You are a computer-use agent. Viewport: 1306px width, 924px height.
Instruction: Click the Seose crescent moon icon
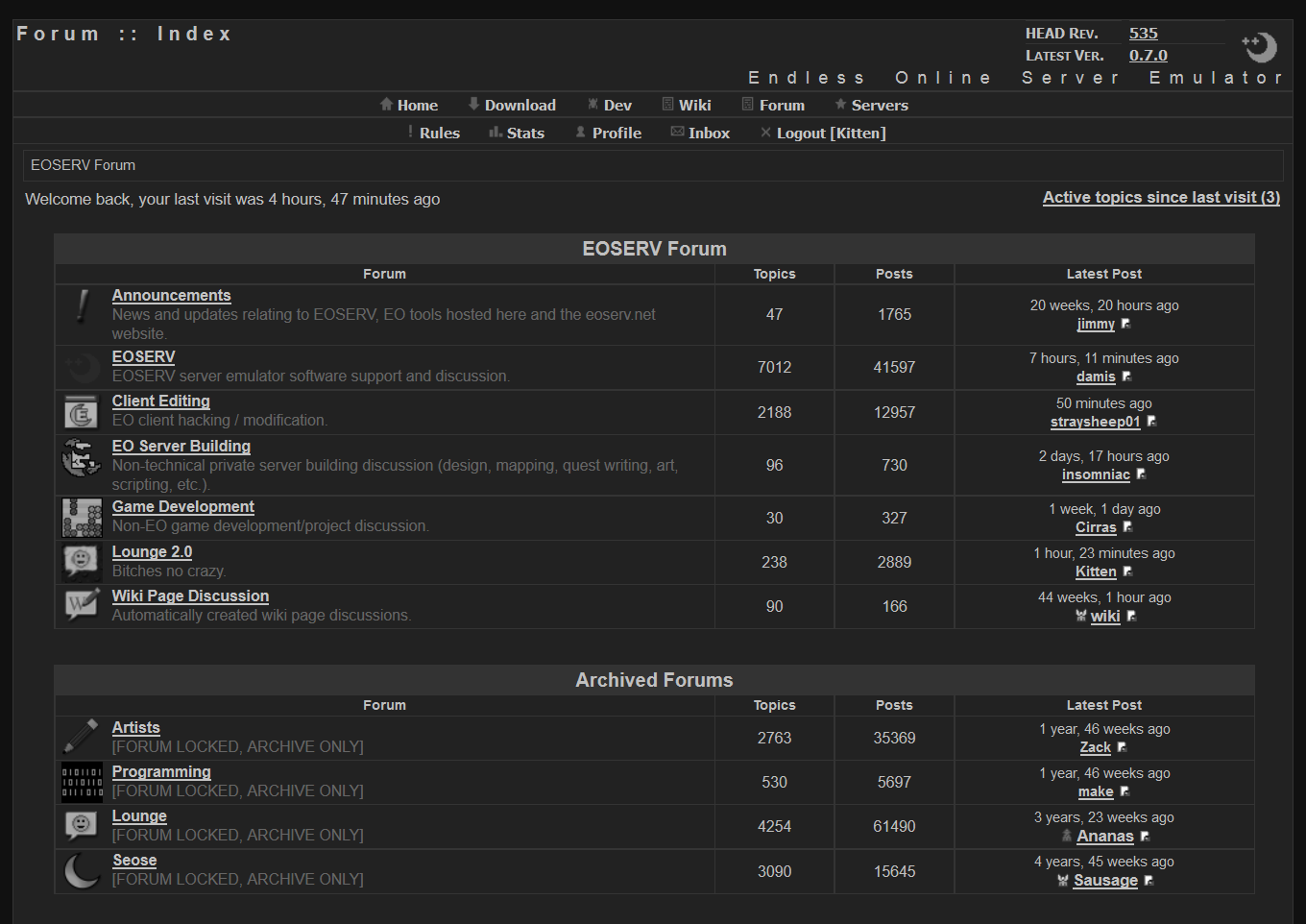coord(82,870)
